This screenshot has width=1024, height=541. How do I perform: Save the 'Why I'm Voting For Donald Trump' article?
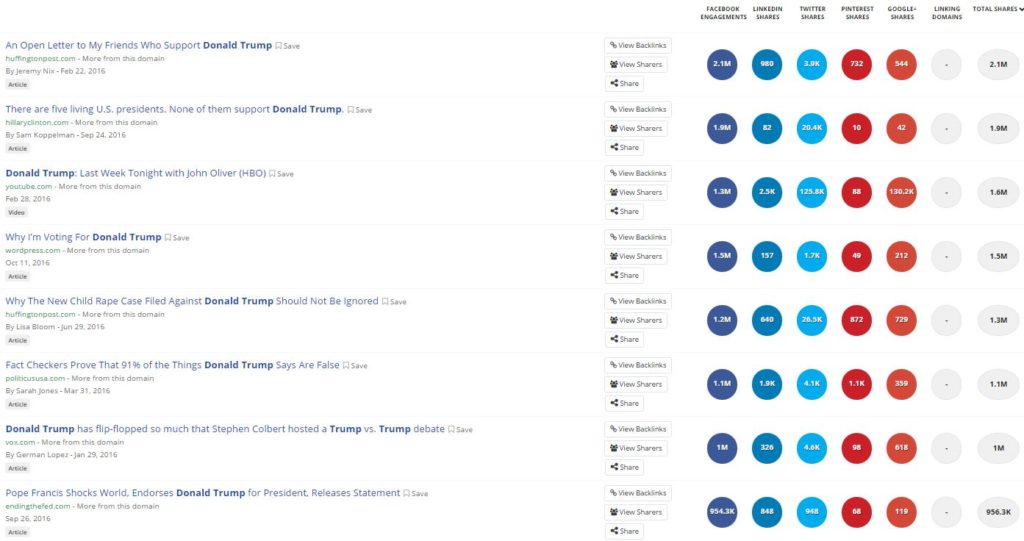tap(177, 238)
